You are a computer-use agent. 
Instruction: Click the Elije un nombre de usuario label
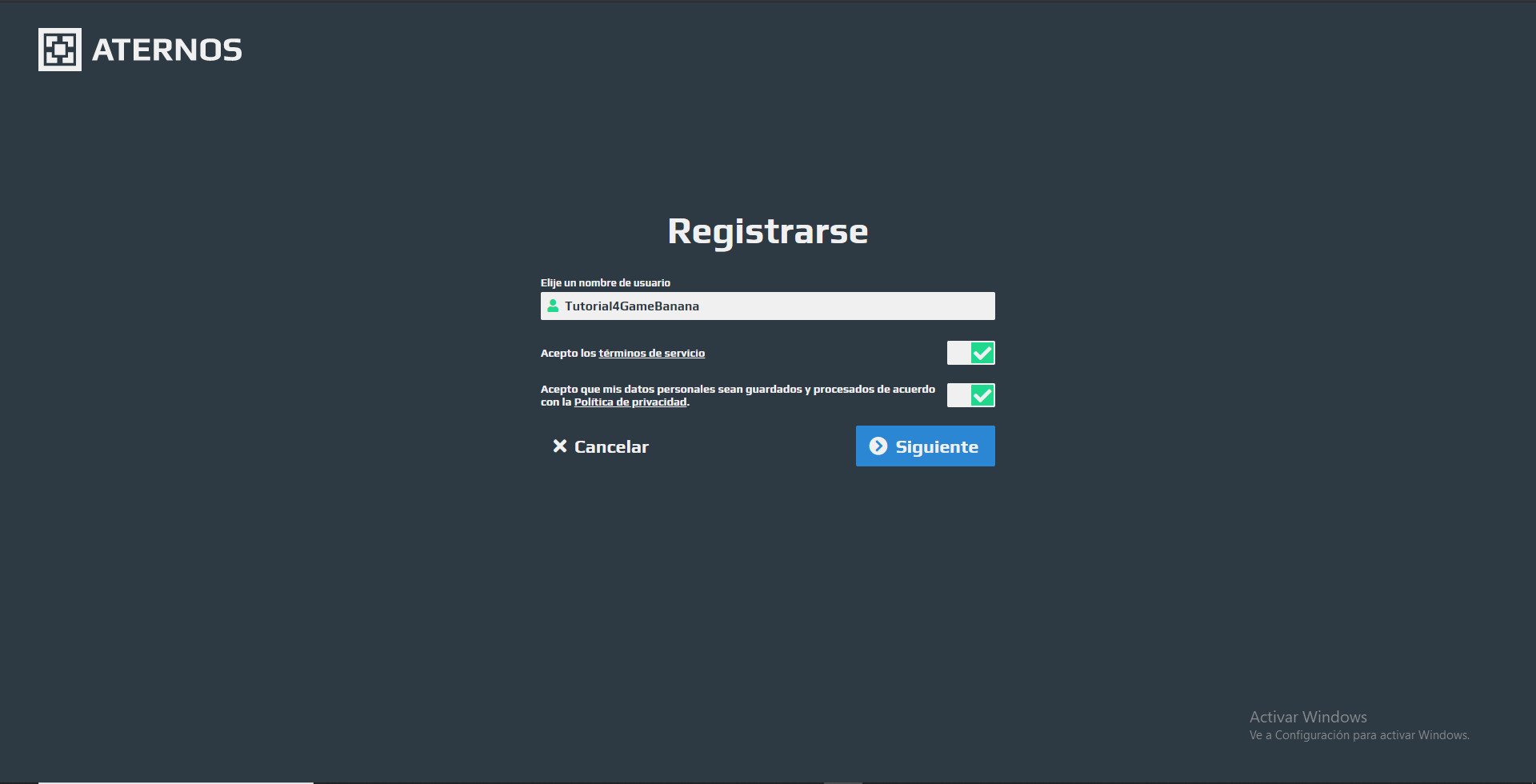pos(606,282)
